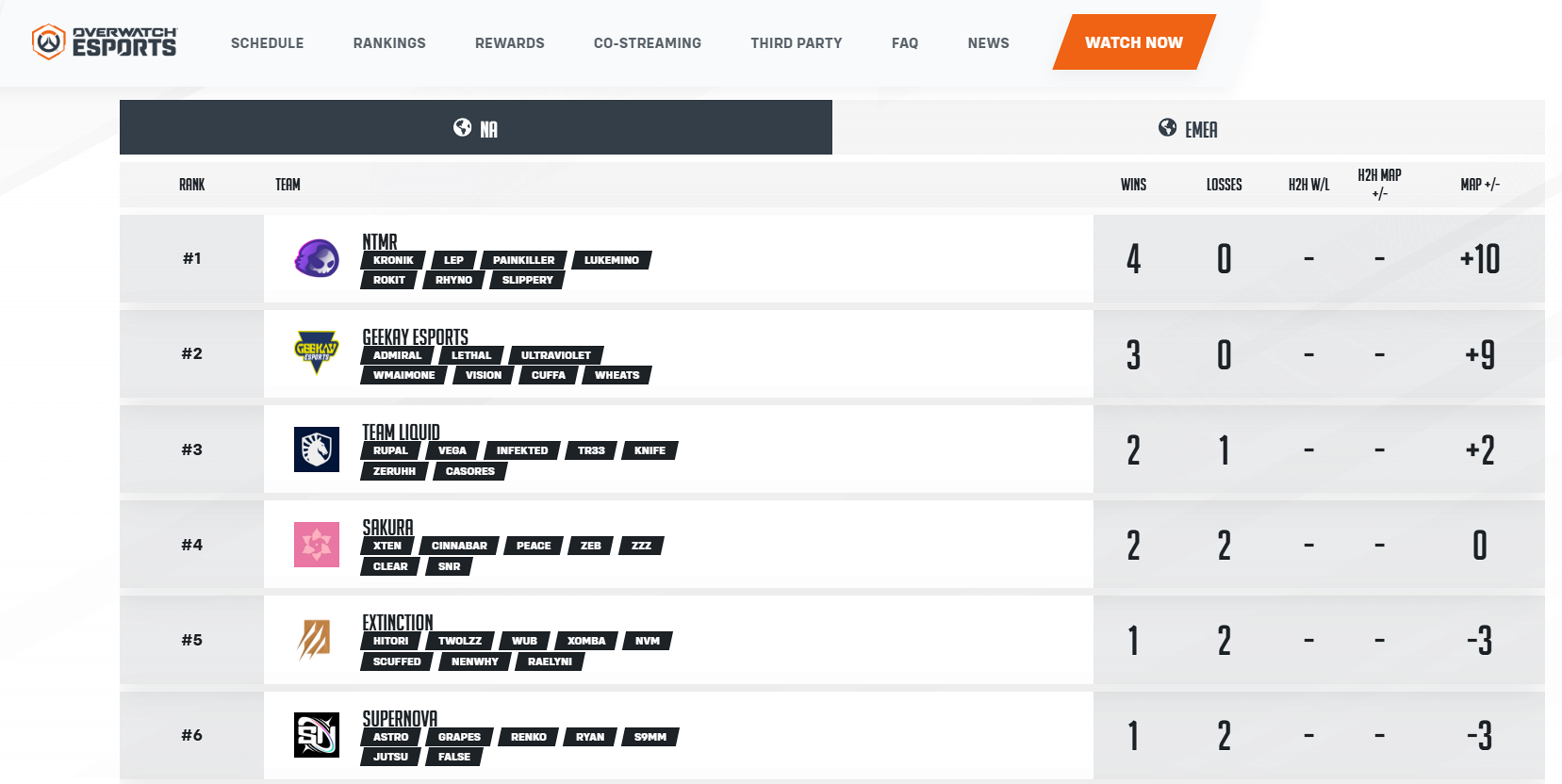Select the NA region tab

pyautogui.click(x=476, y=127)
